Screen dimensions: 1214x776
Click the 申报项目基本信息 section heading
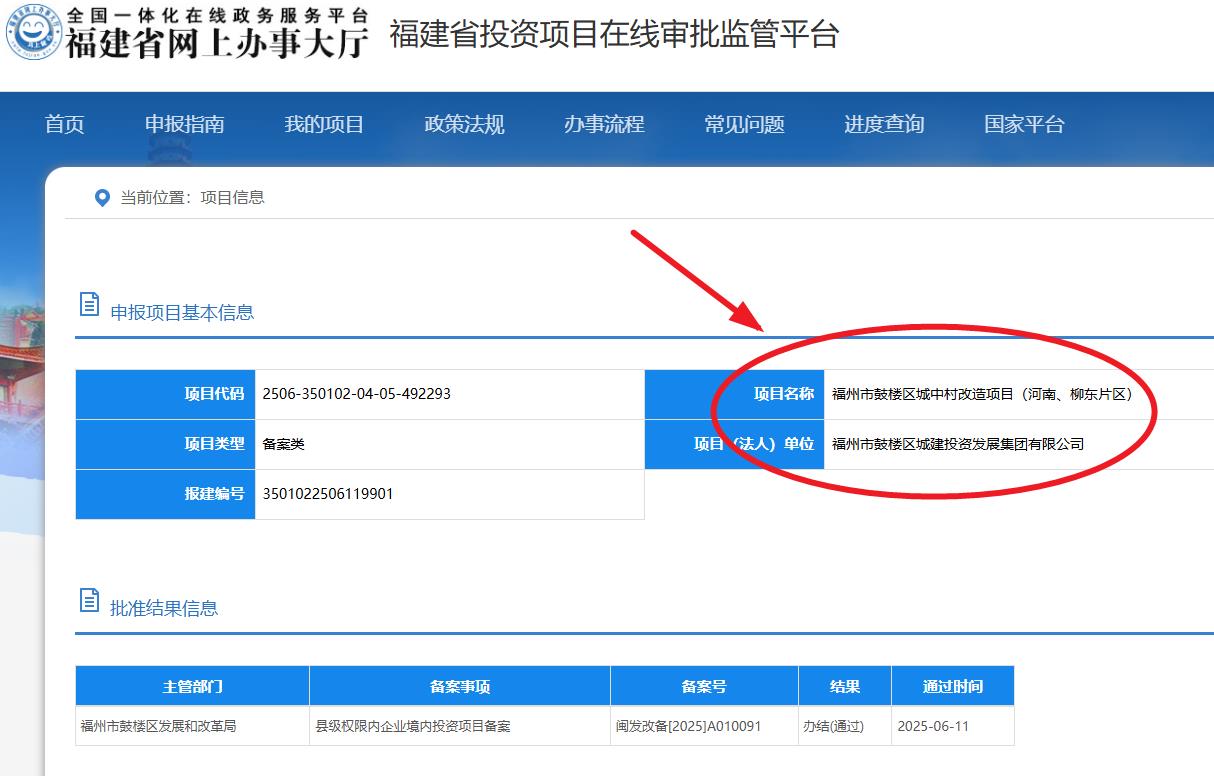(x=182, y=312)
